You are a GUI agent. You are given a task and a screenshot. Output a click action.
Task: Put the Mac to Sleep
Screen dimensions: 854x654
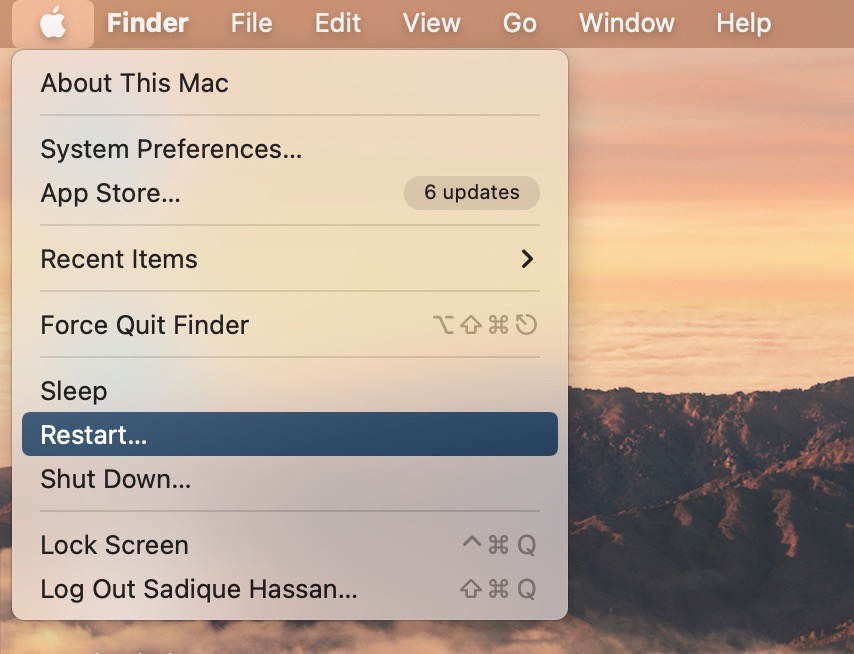click(73, 391)
